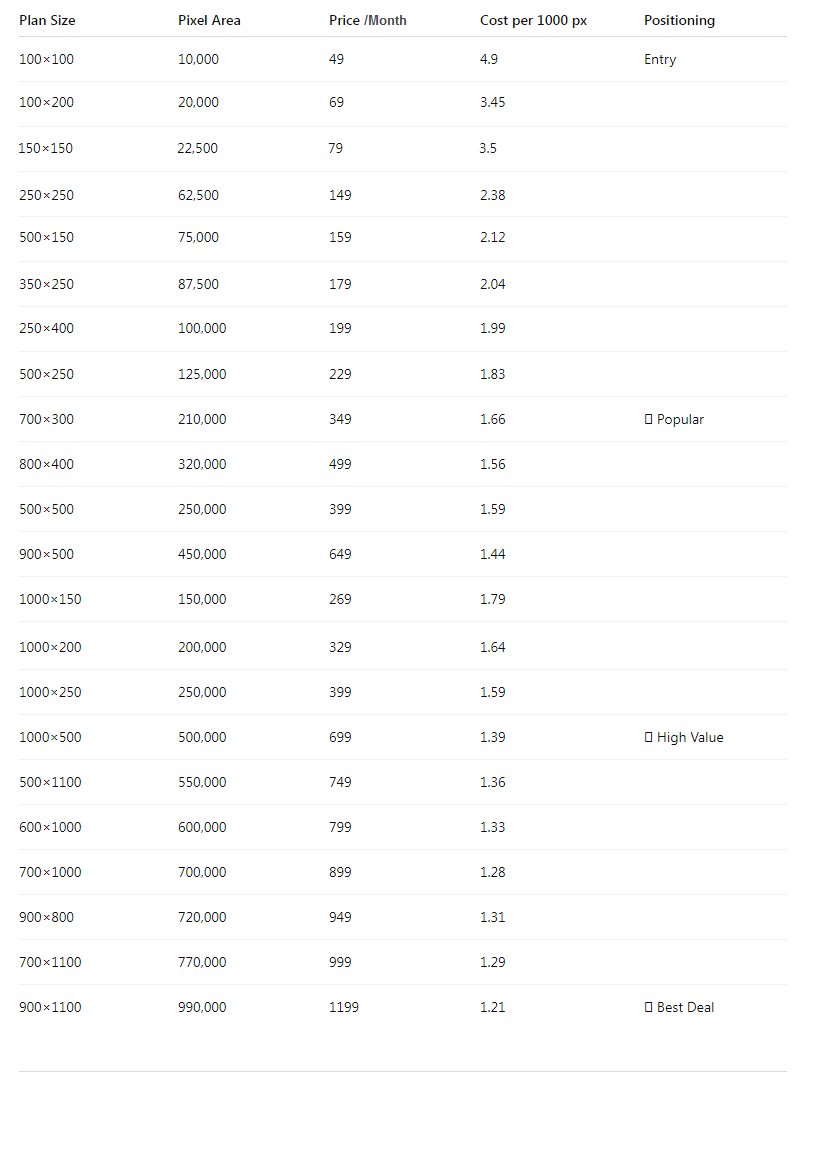Click the 600×1000 plan size cell
The width and height of the screenshot is (818, 1176).
[x=50, y=828]
